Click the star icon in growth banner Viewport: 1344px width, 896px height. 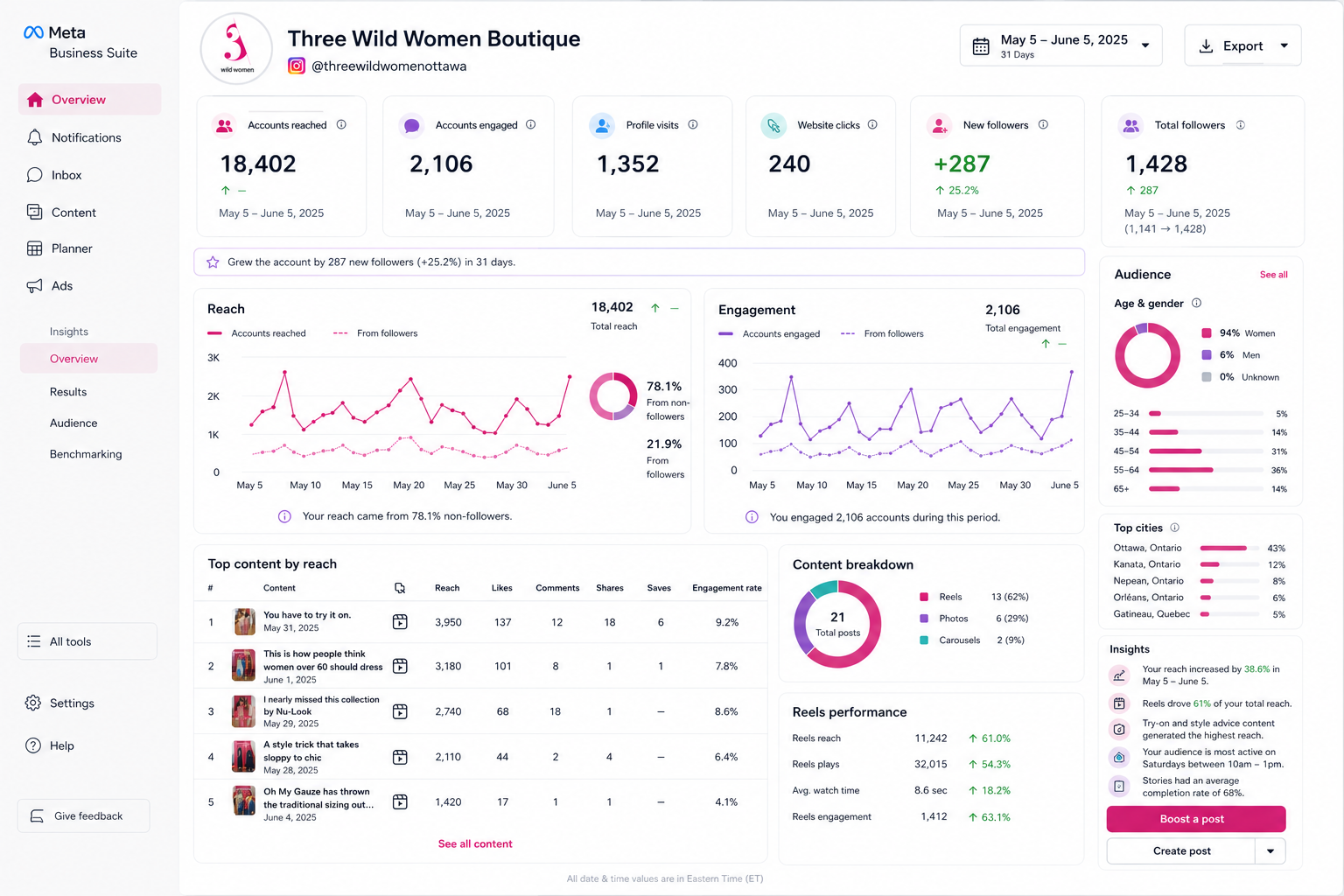click(x=213, y=262)
